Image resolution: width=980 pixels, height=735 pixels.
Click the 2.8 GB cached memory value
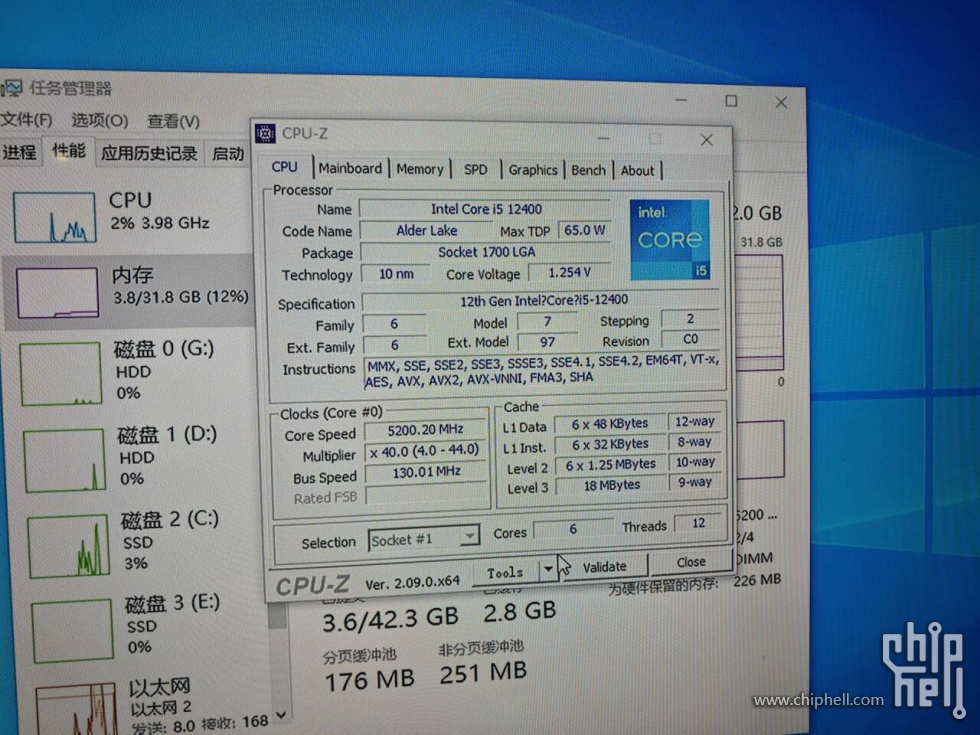(519, 611)
